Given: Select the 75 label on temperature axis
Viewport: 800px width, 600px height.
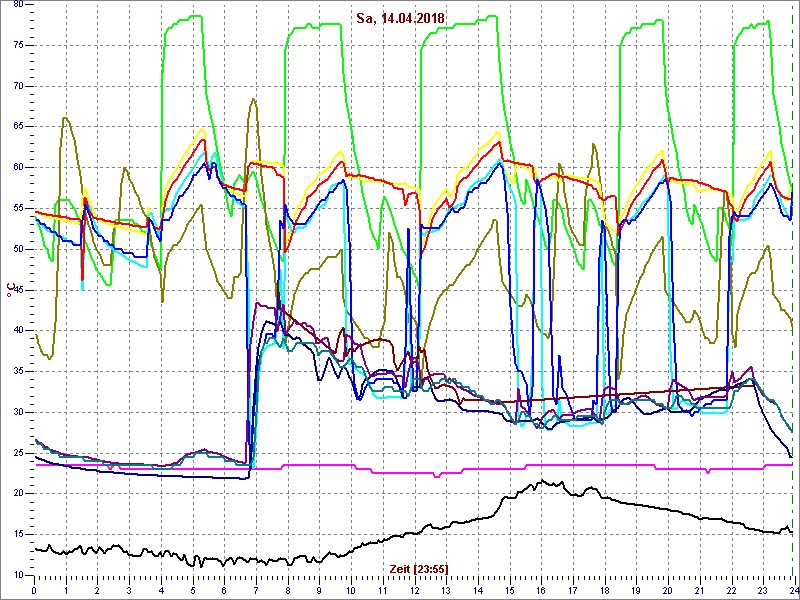Looking at the screenshot, I should [17, 45].
